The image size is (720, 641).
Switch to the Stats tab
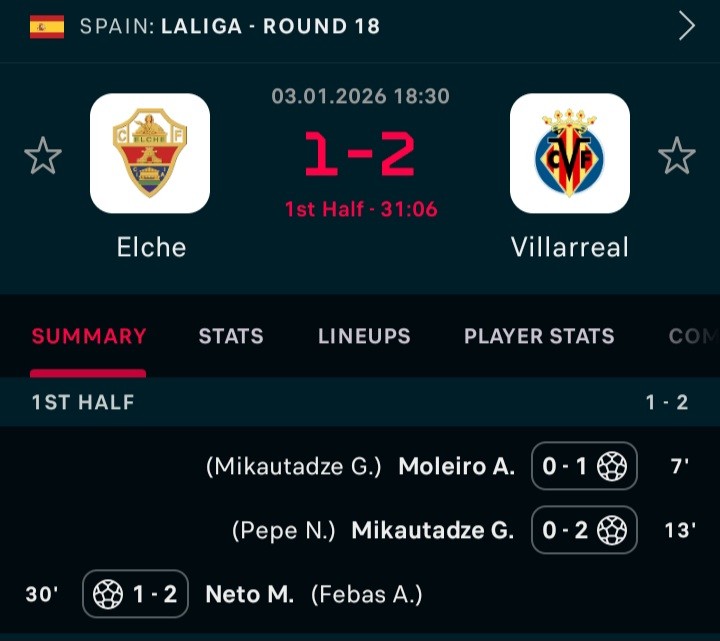coord(231,337)
